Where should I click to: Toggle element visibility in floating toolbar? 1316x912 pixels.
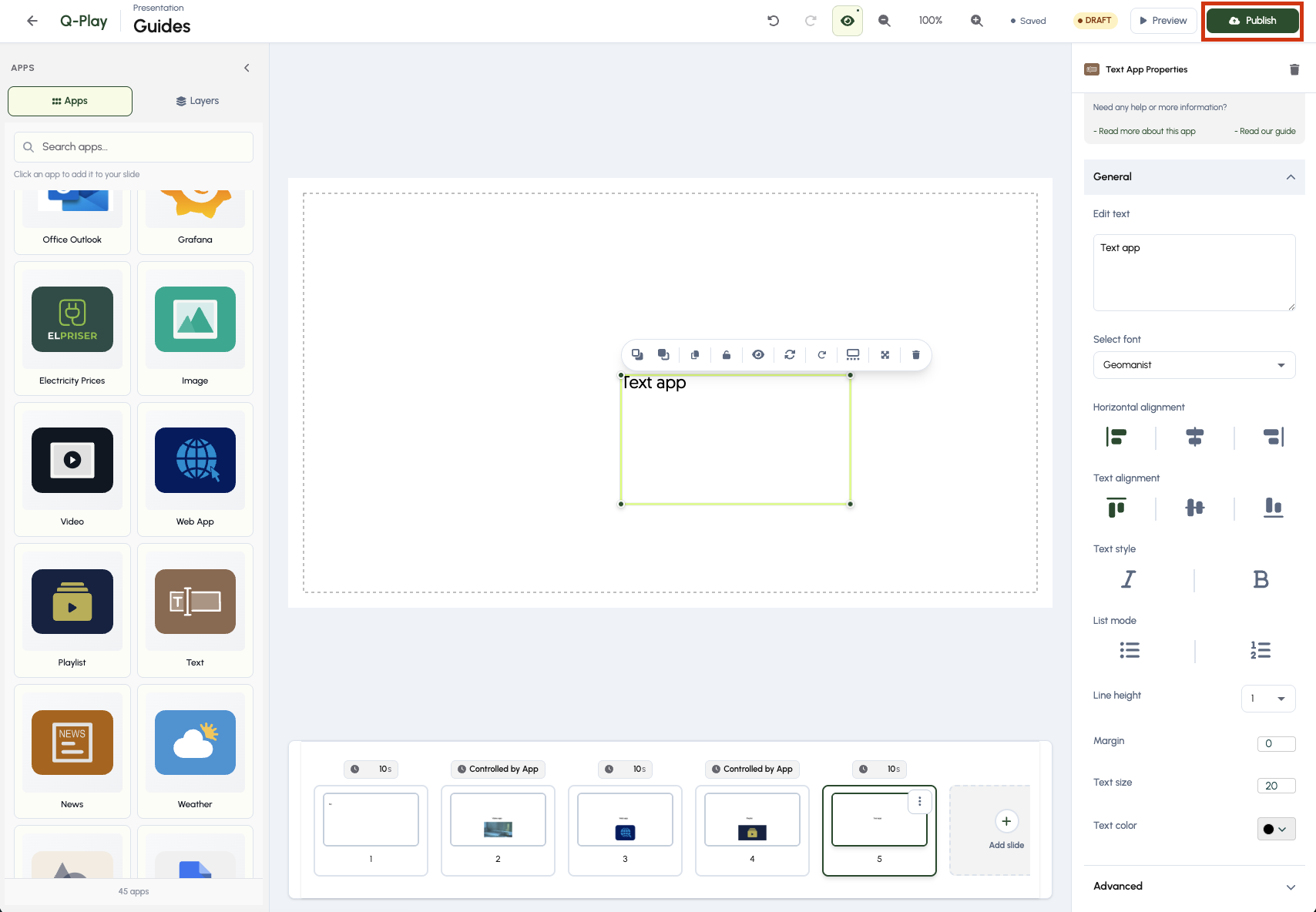(x=758, y=355)
